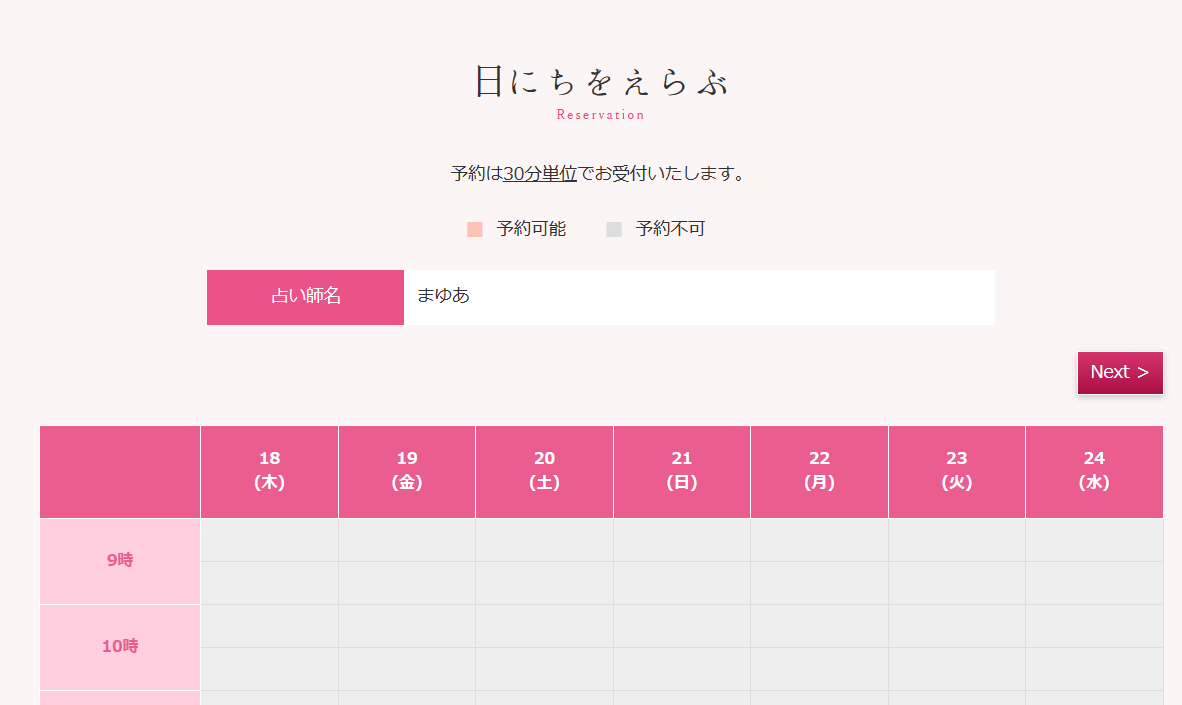The height and width of the screenshot is (705, 1182).
Task: Select the 24 (水) column header
Action: click(x=1094, y=471)
